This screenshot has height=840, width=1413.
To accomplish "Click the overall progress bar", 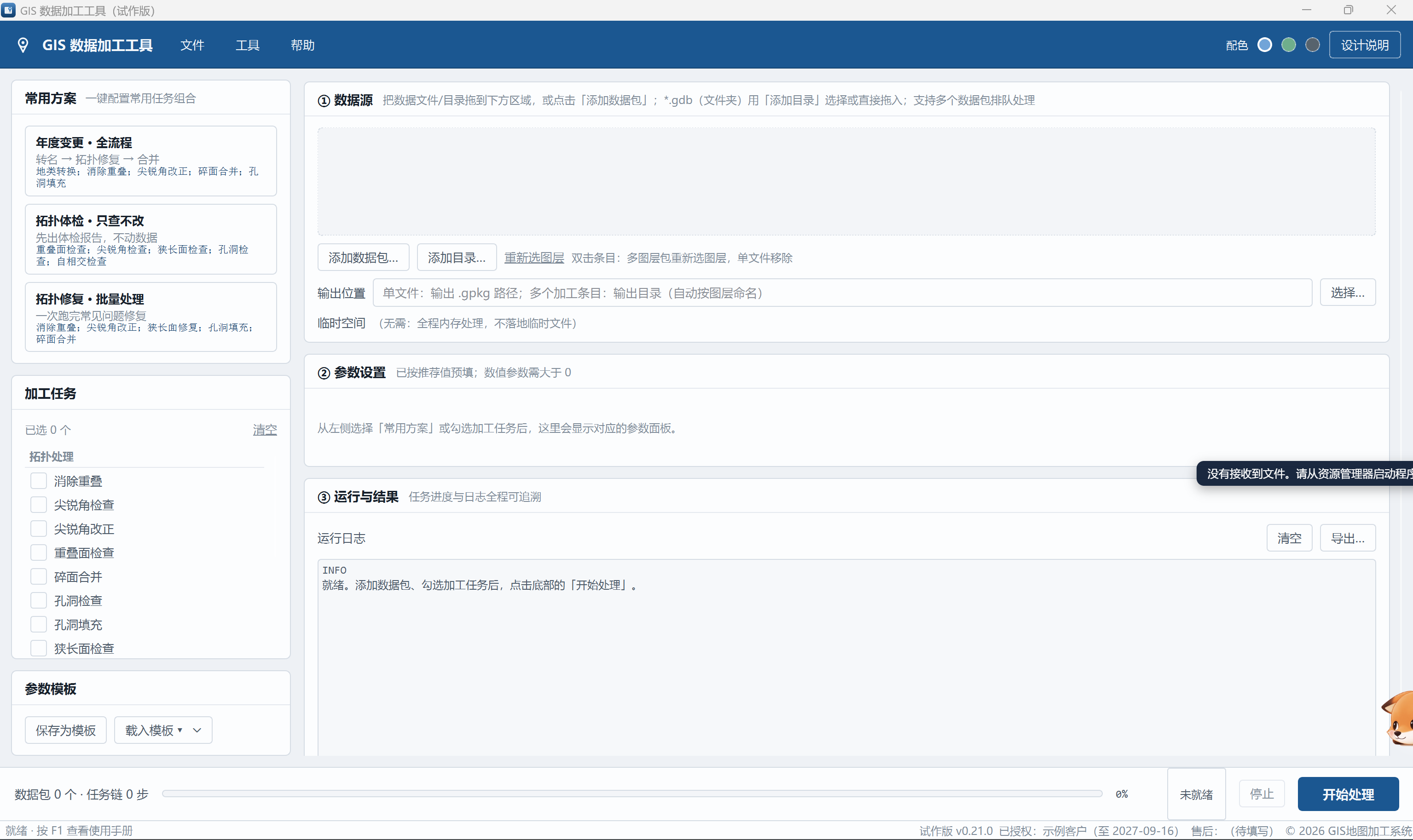I will point(632,794).
